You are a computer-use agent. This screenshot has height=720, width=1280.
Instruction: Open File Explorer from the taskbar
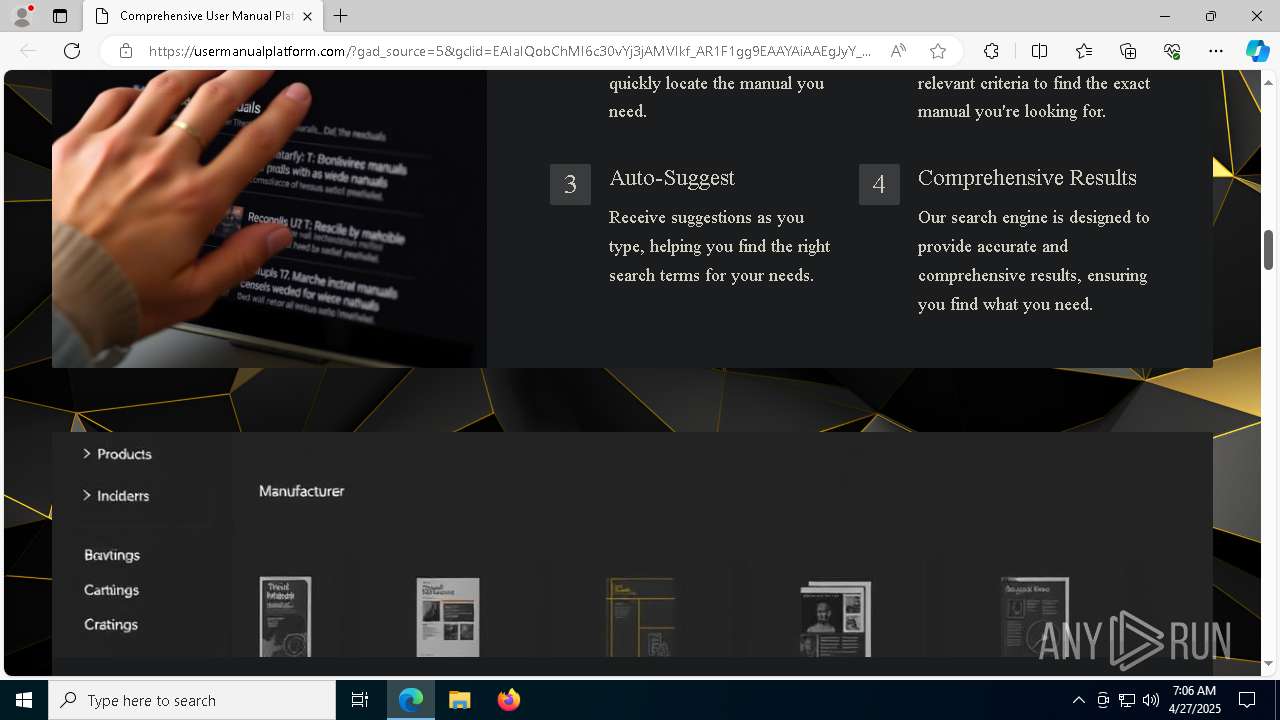click(x=459, y=700)
